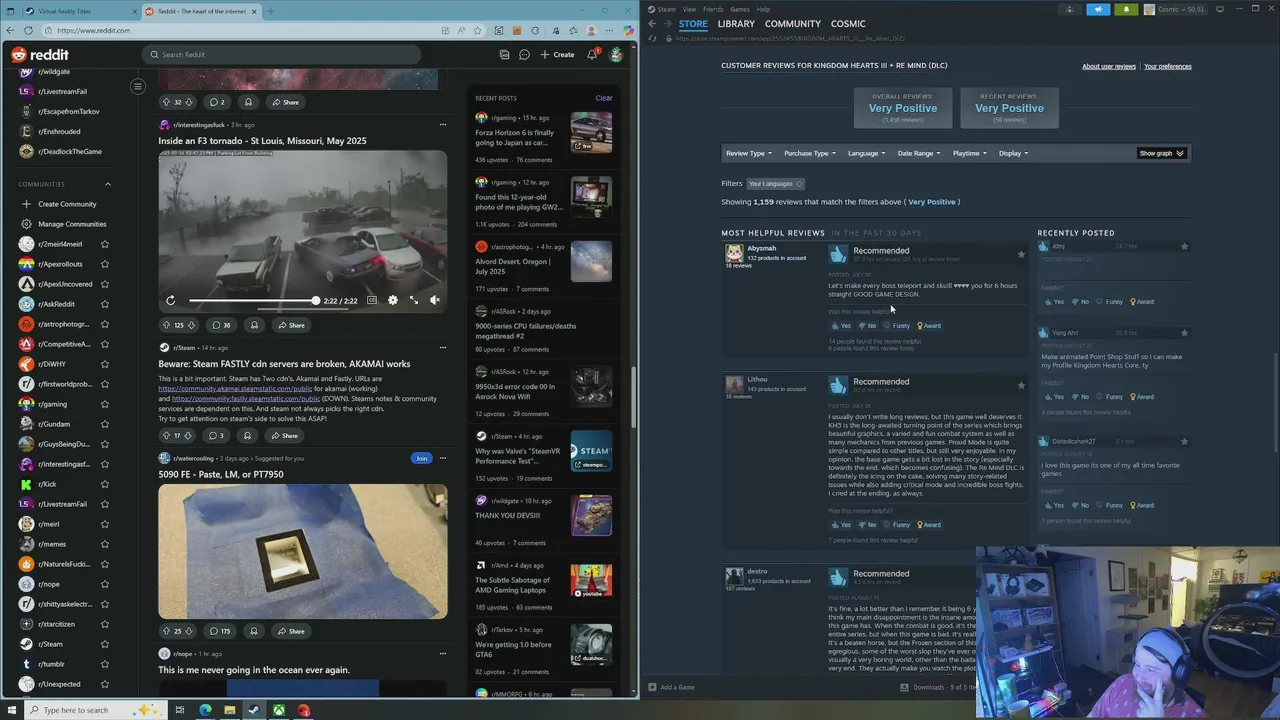Screen dimensions: 1280x720
Task: Favorite r/nope with star toggle
Action: tap(105, 584)
